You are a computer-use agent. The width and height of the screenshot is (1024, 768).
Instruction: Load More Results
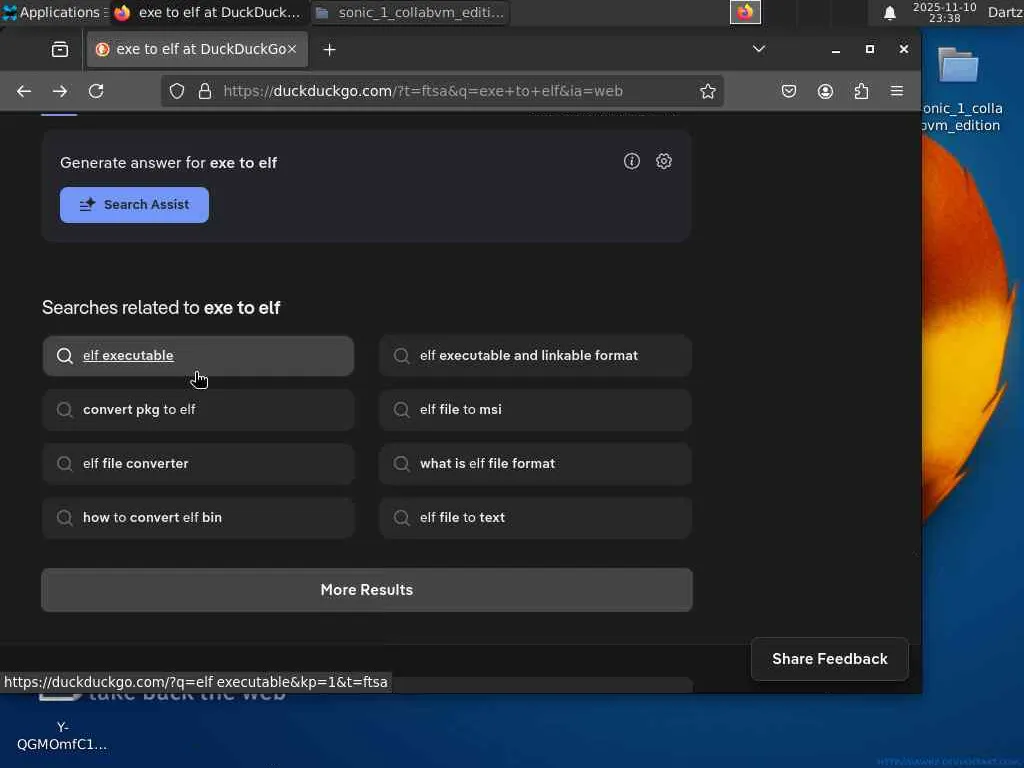click(366, 590)
